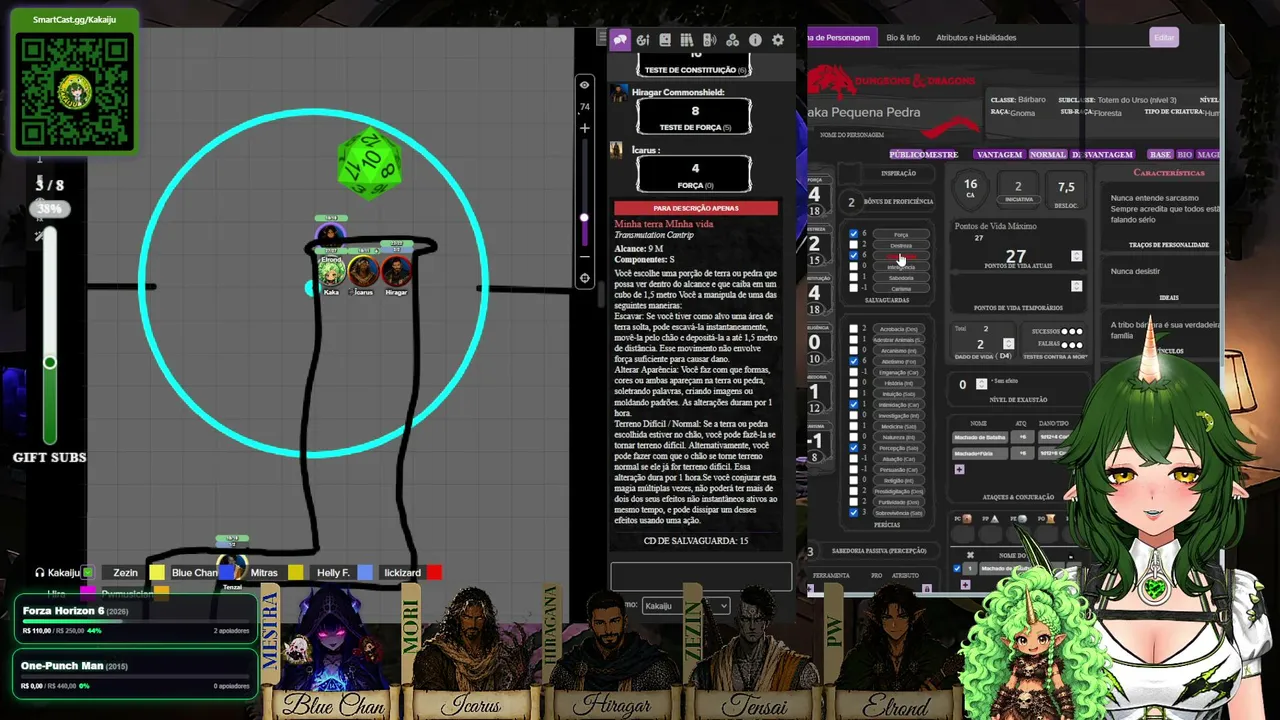Switch to the Bio & Info tab

coord(903,38)
